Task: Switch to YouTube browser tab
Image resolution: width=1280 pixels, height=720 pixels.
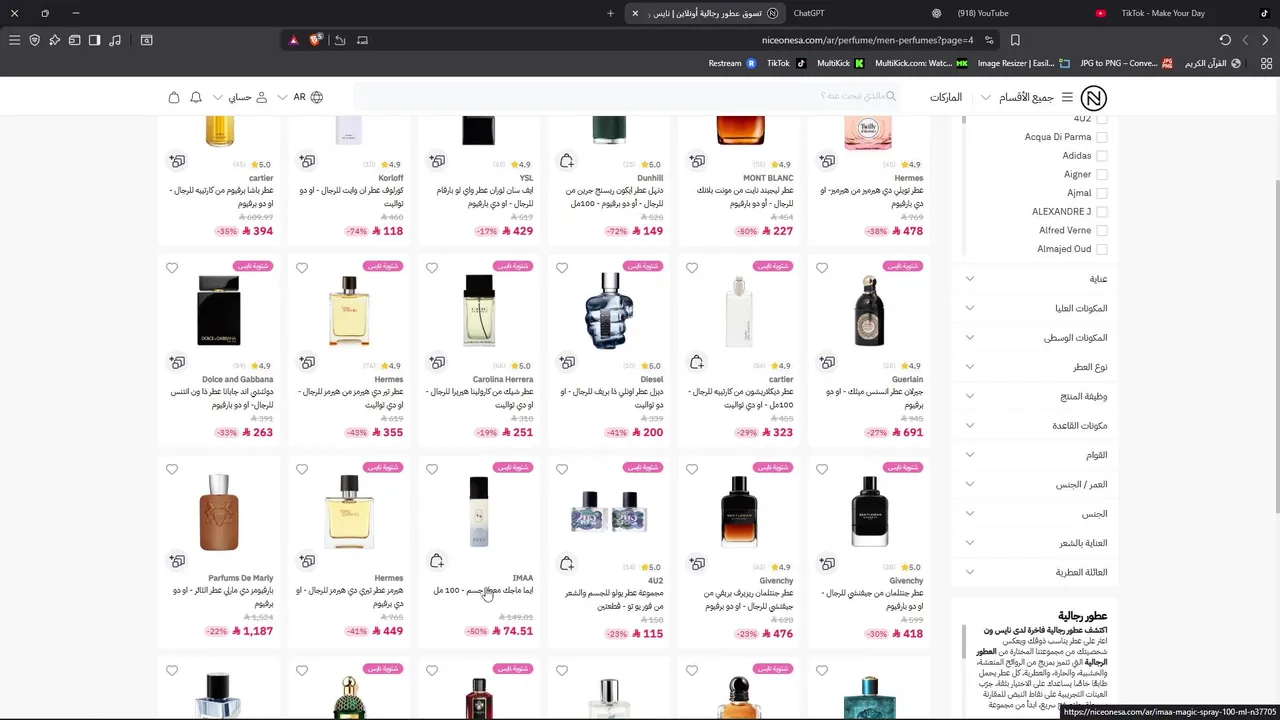Action: point(983,13)
